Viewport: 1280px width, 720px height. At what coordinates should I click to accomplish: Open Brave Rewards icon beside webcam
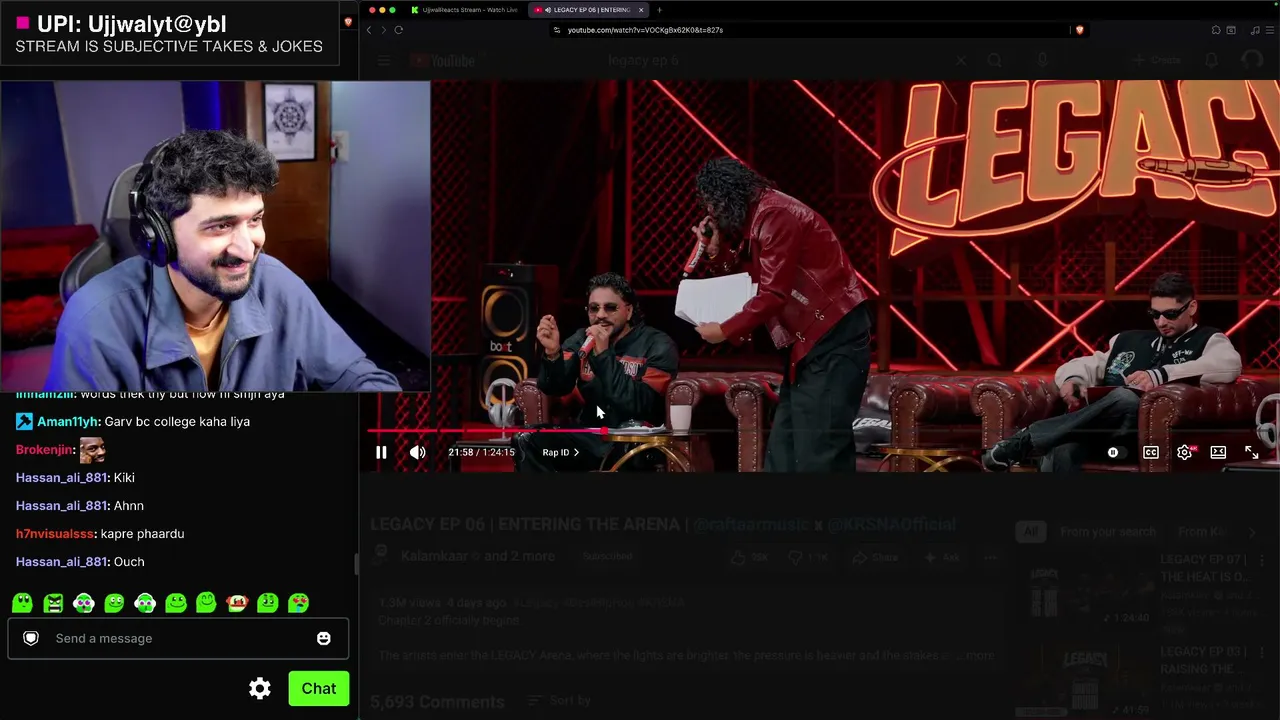point(348,21)
